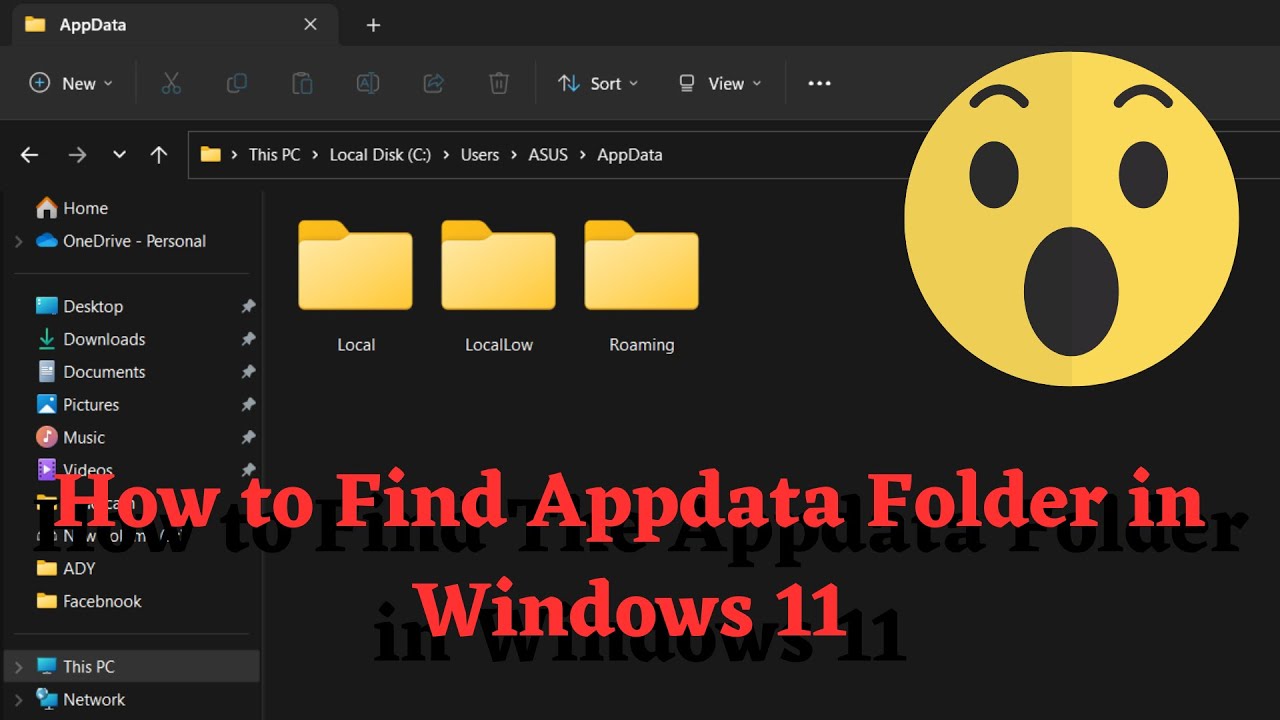
Task: Expand the This PC tree node
Action: coord(19,666)
